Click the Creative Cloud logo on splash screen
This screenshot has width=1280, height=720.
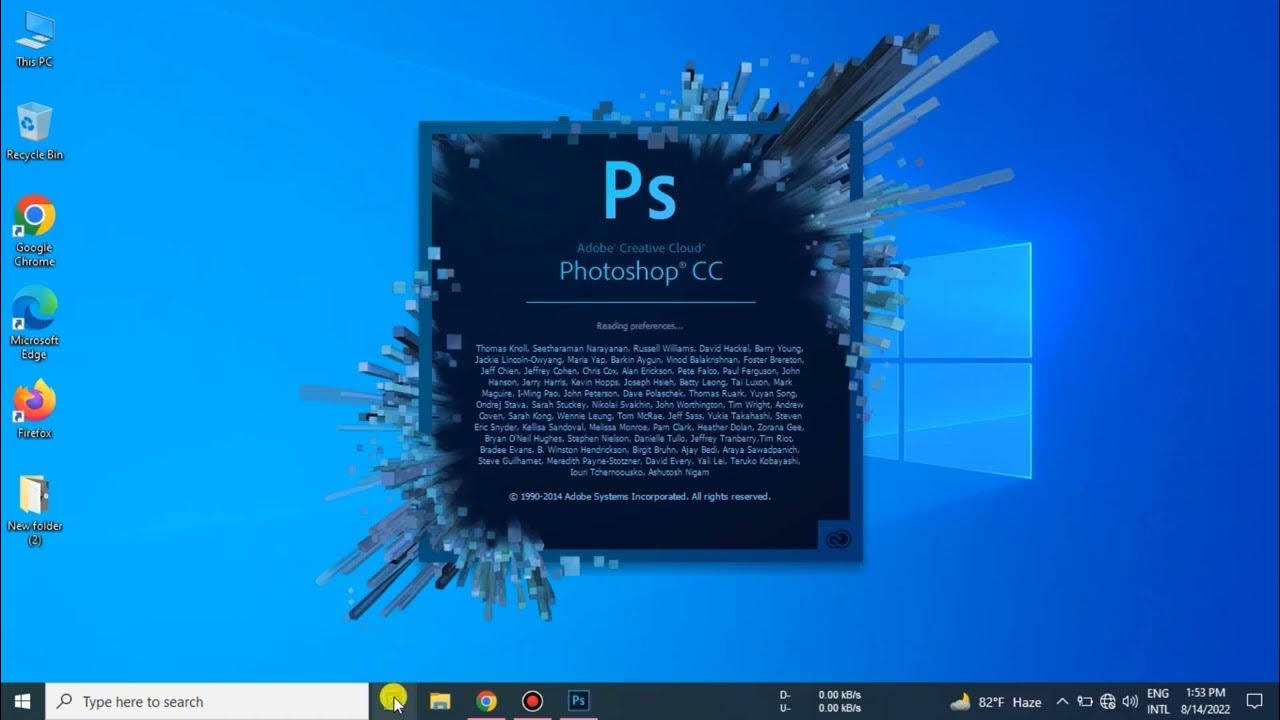(838, 540)
